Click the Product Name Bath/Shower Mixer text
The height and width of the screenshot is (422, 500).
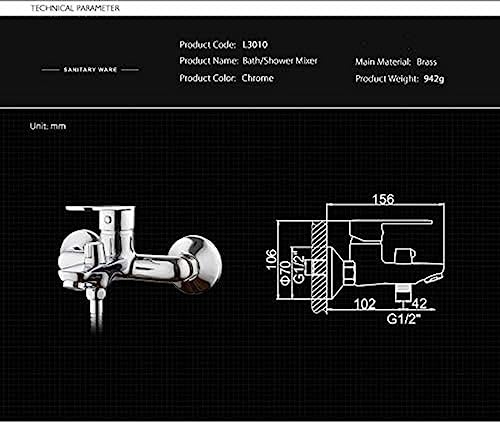[x=248, y=61]
